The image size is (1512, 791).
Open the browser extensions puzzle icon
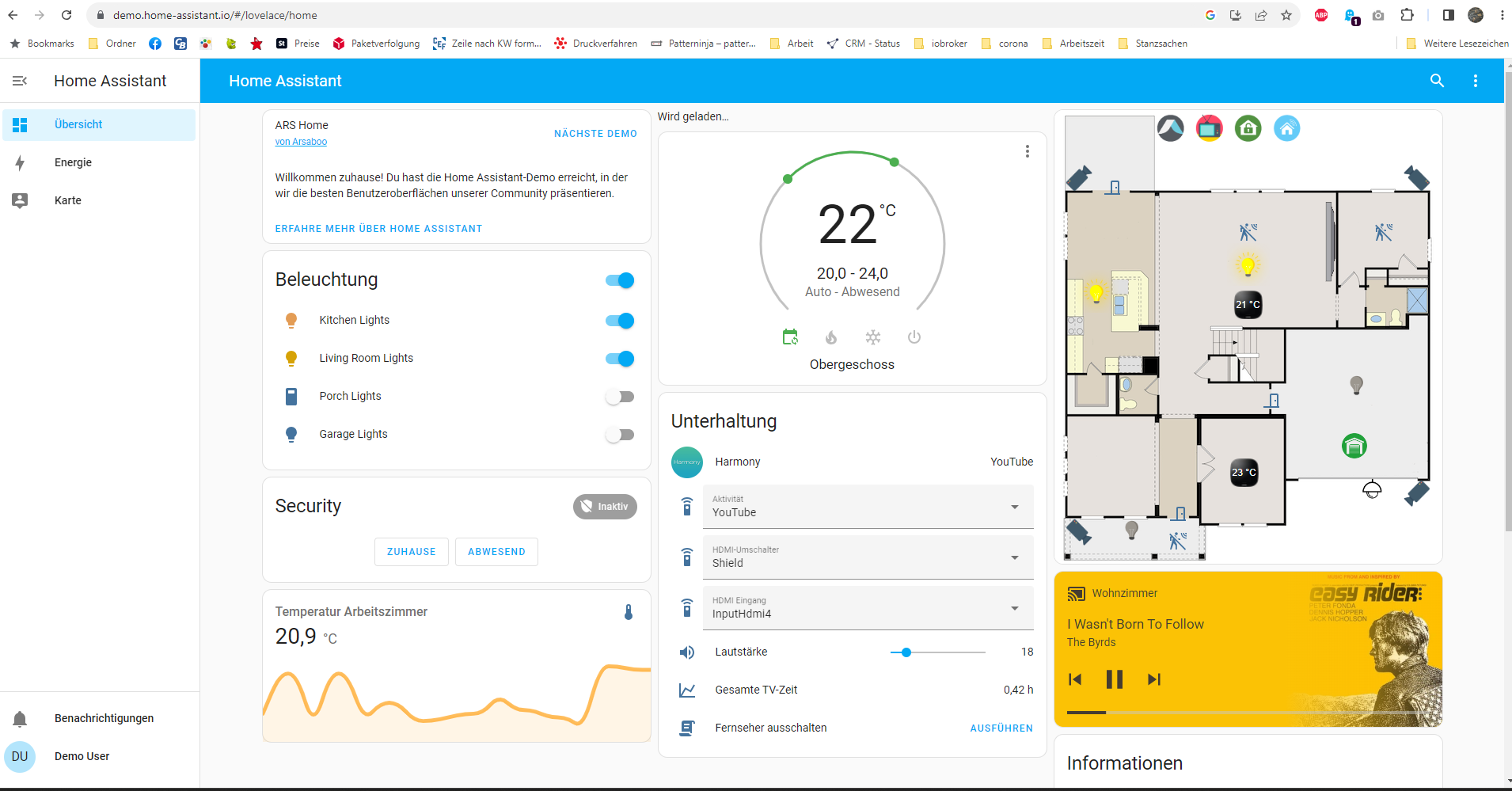1407,15
